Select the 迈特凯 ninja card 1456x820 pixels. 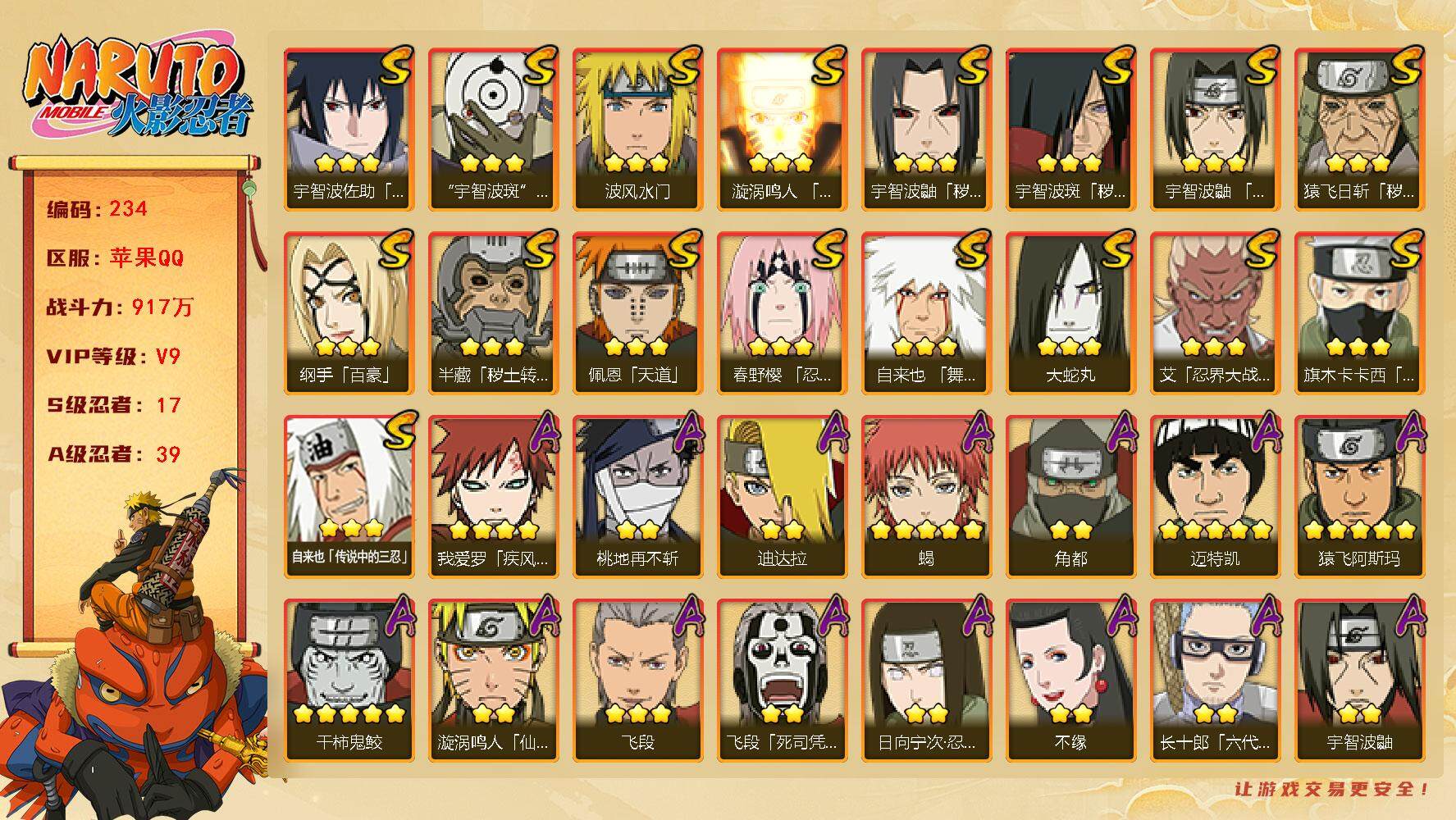(1215, 496)
